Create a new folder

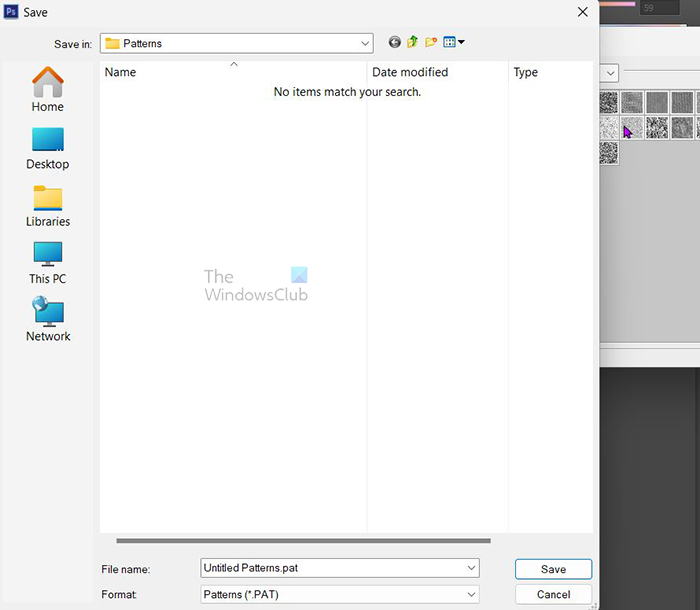pyautogui.click(x=431, y=42)
